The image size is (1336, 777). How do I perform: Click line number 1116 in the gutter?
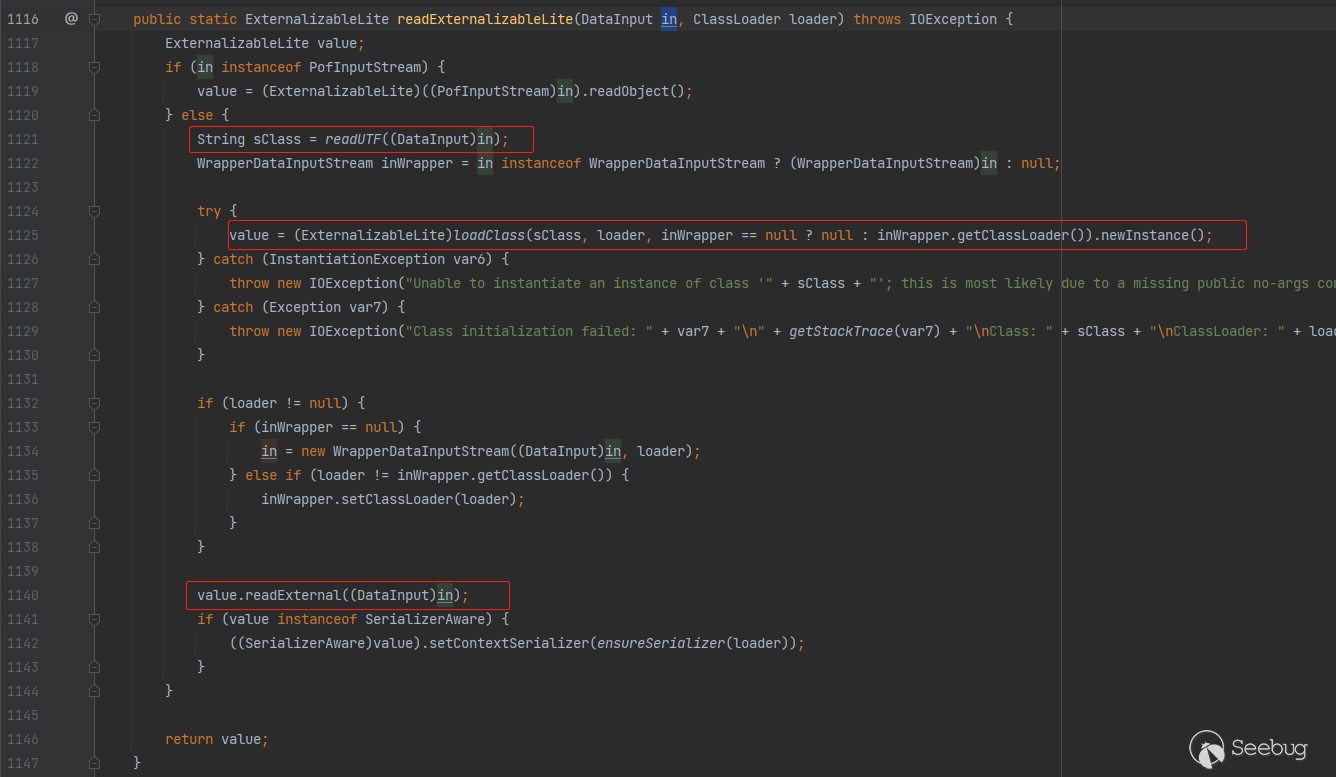(22, 19)
